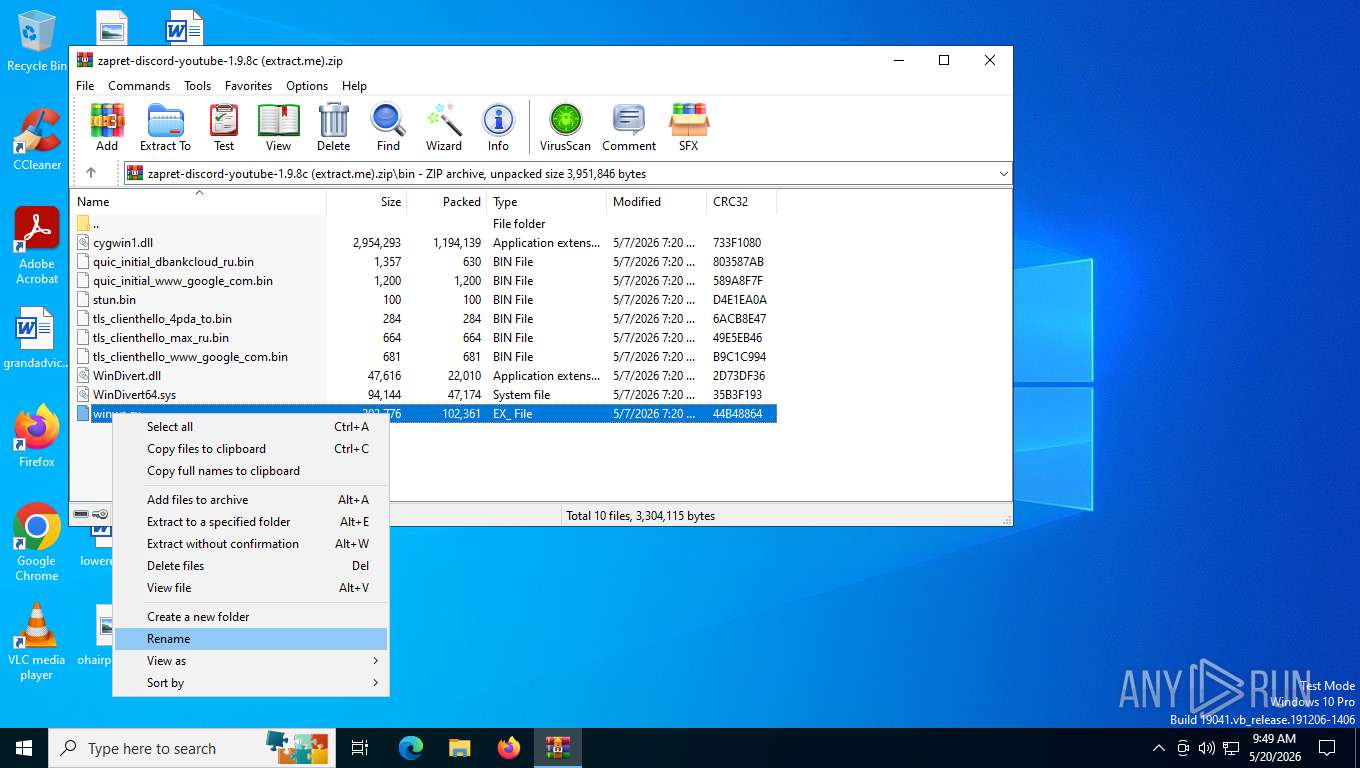Choose Extract without confirmation
The width and height of the screenshot is (1360, 768).
(x=251, y=544)
